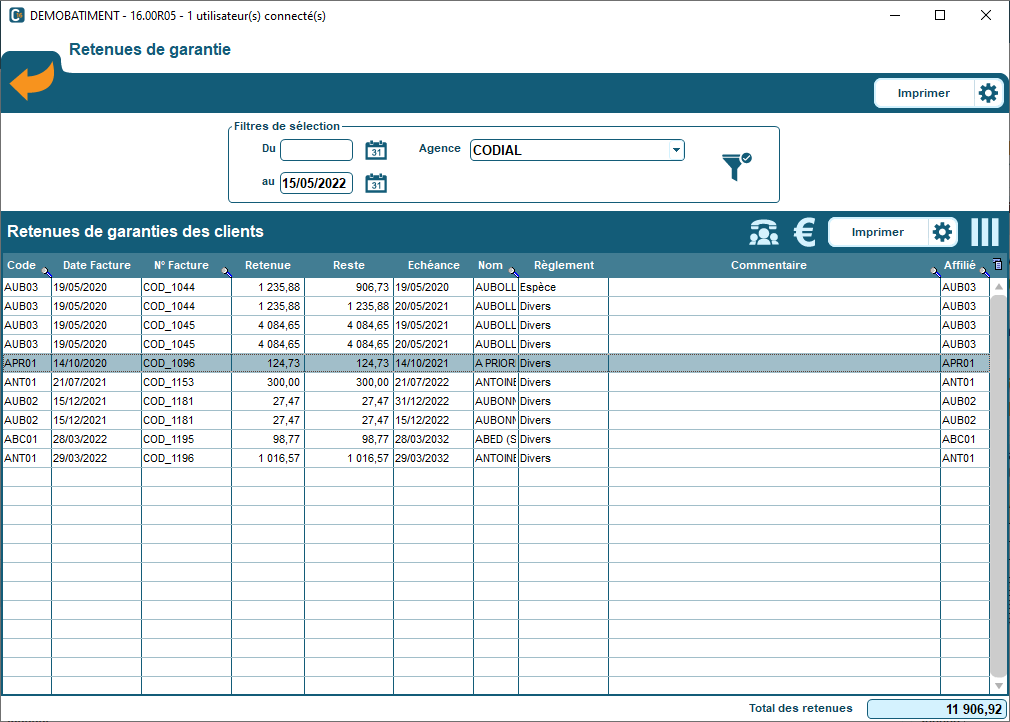
Task: Click the columns display icon
Action: [x=985, y=232]
